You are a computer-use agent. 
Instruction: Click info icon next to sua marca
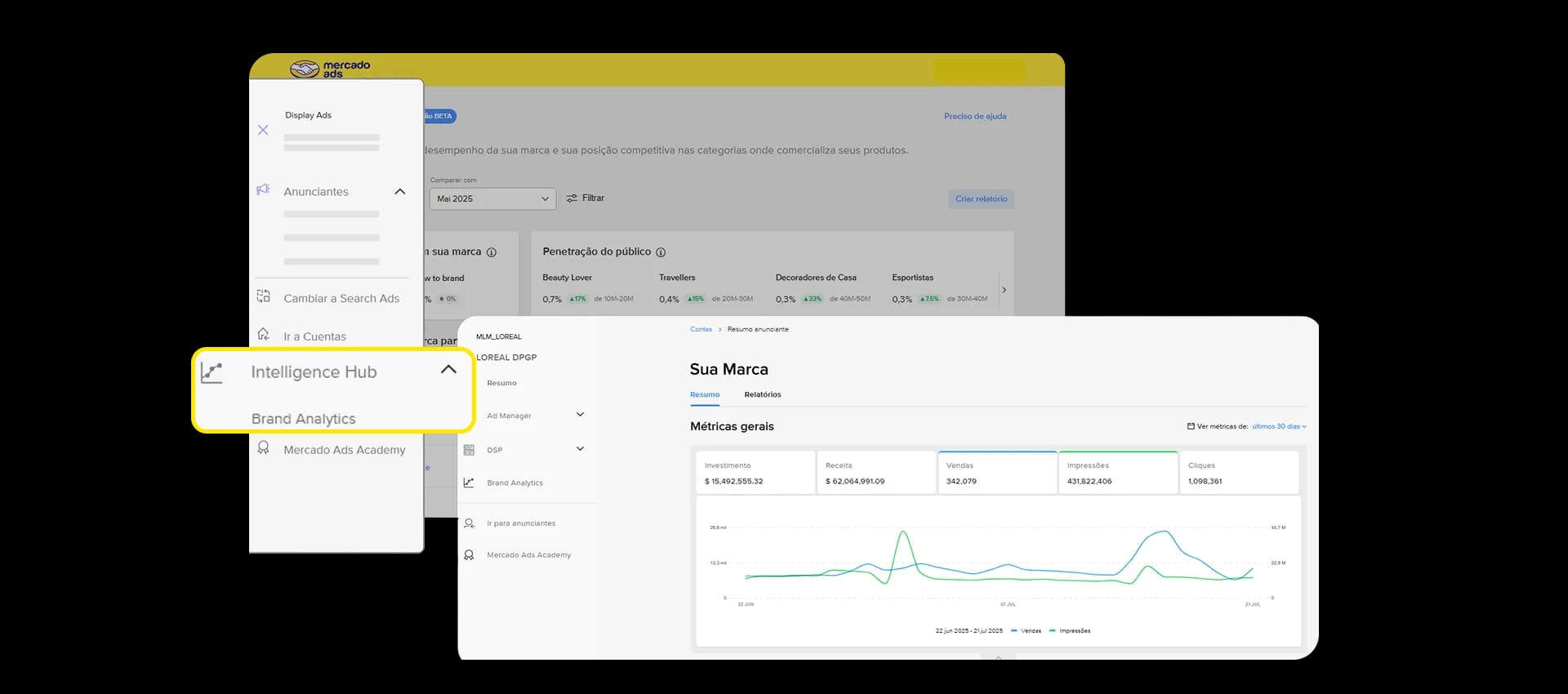pyautogui.click(x=492, y=252)
